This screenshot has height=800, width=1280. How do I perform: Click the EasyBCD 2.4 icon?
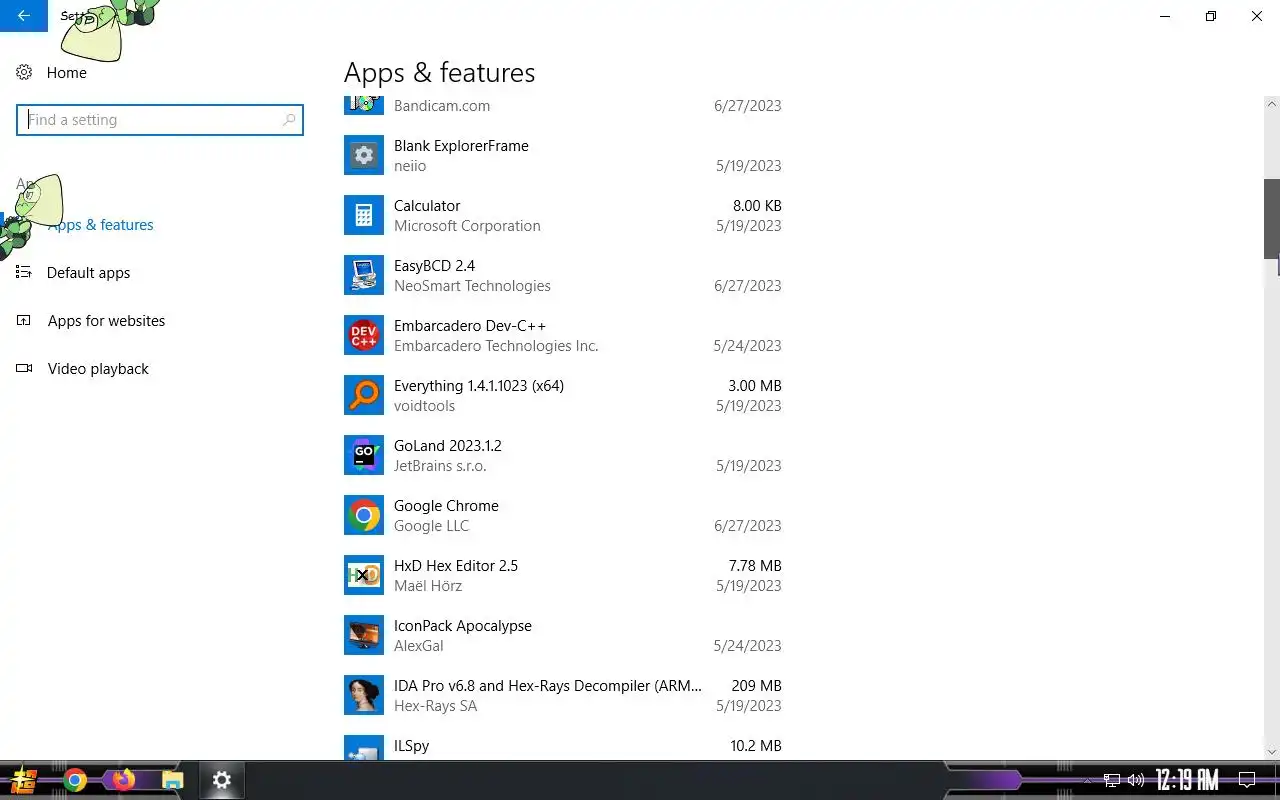[364, 275]
